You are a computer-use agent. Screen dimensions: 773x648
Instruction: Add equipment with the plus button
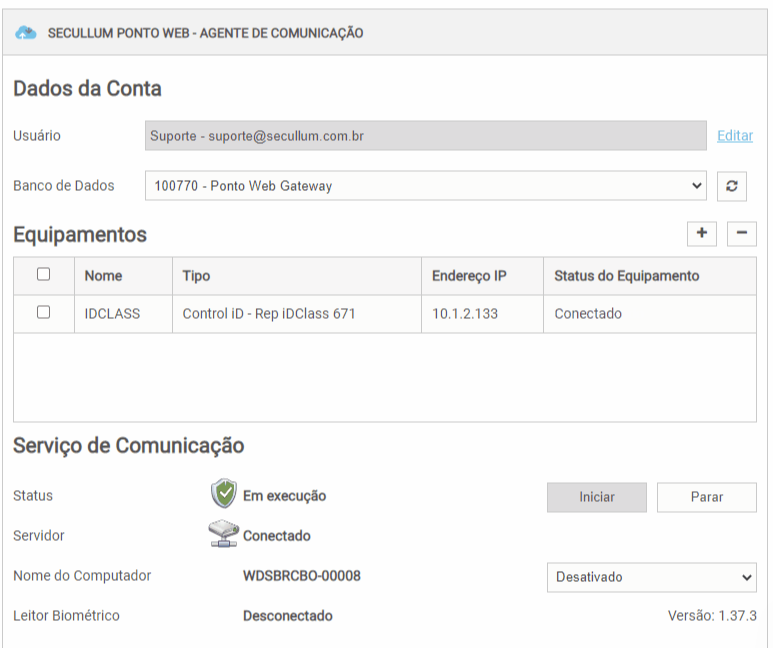pyautogui.click(x=702, y=234)
